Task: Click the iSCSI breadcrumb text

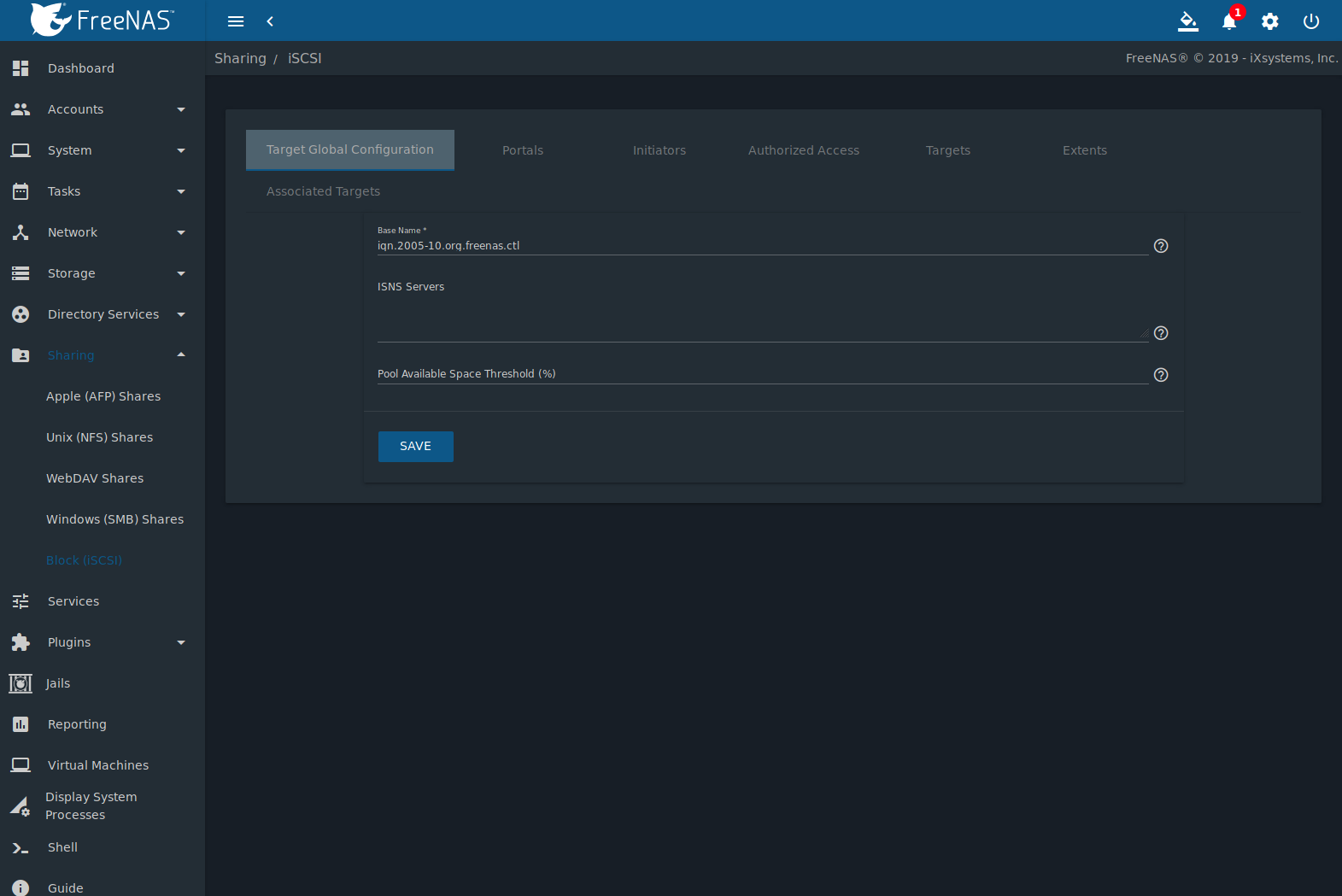Action: pos(305,58)
